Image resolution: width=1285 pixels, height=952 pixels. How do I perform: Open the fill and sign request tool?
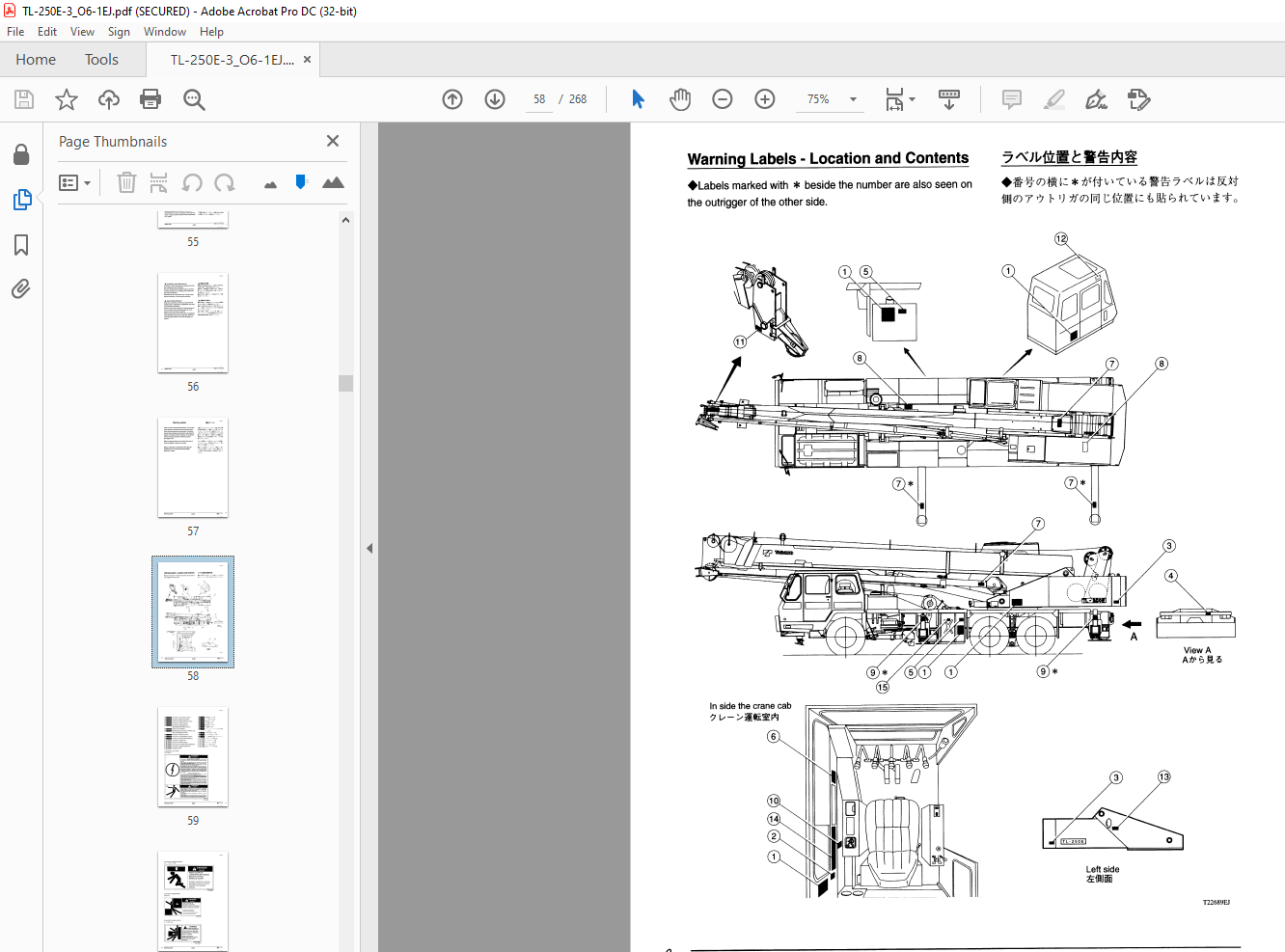[x=1139, y=99]
